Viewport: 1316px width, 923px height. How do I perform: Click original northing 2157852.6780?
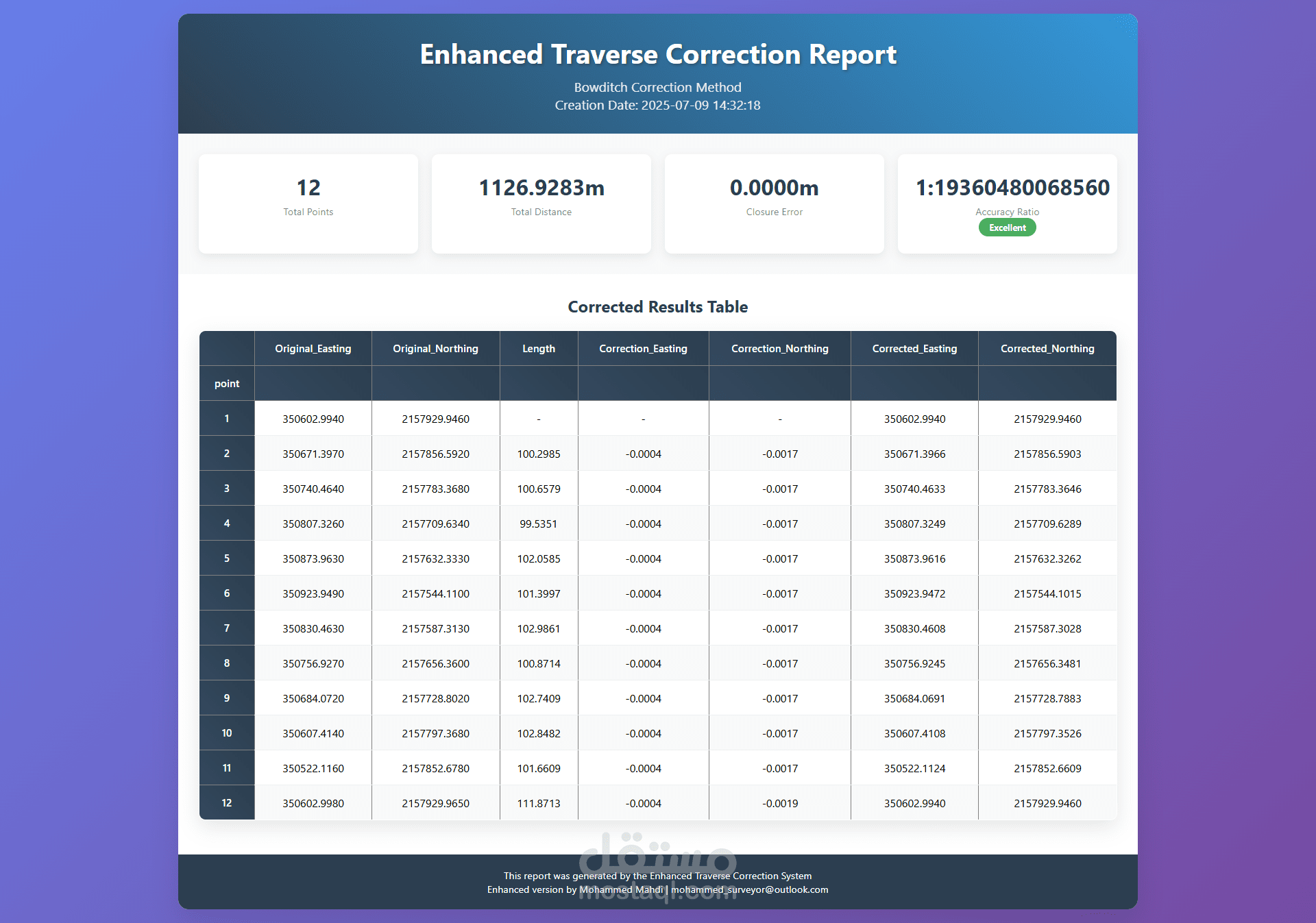[x=436, y=768]
